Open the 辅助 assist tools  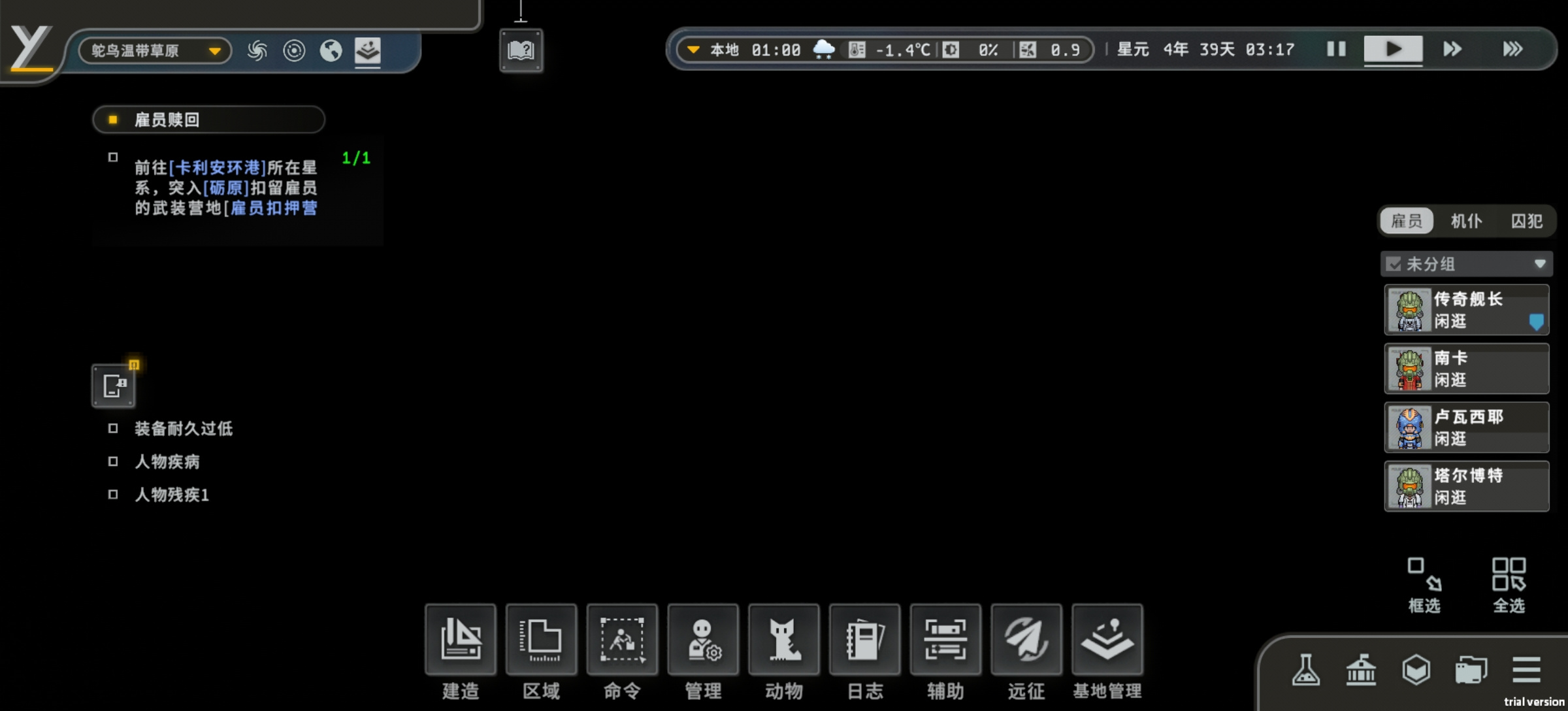pyautogui.click(x=945, y=639)
